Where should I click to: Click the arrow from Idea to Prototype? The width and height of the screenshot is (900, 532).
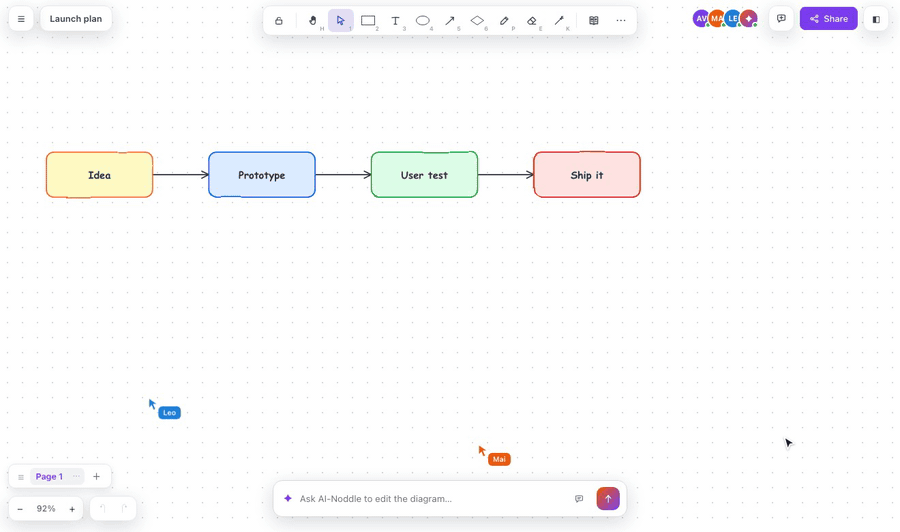[181, 174]
